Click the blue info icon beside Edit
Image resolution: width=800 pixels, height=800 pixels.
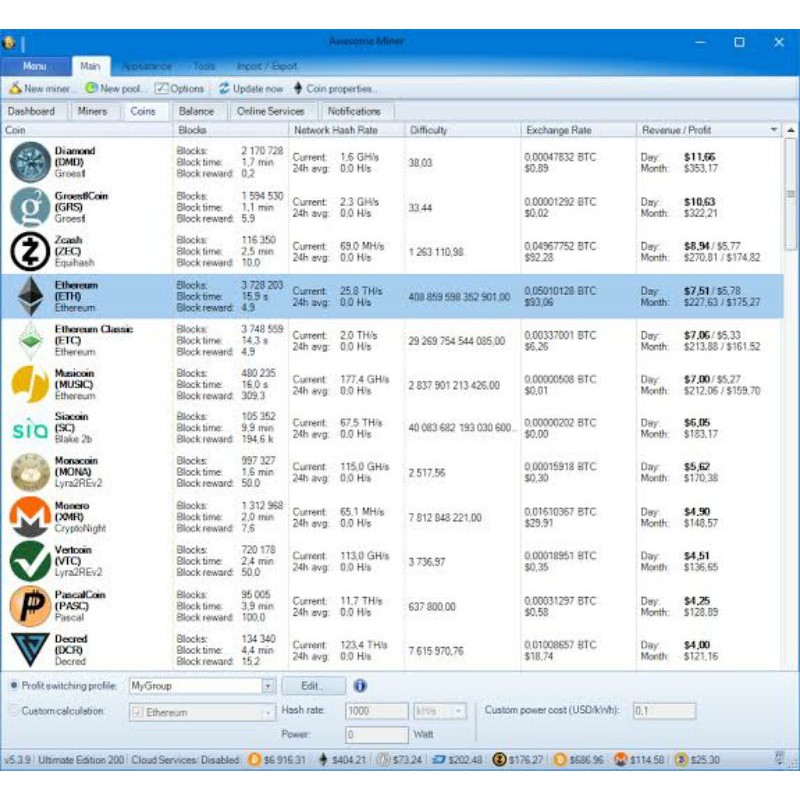pos(360,685)
